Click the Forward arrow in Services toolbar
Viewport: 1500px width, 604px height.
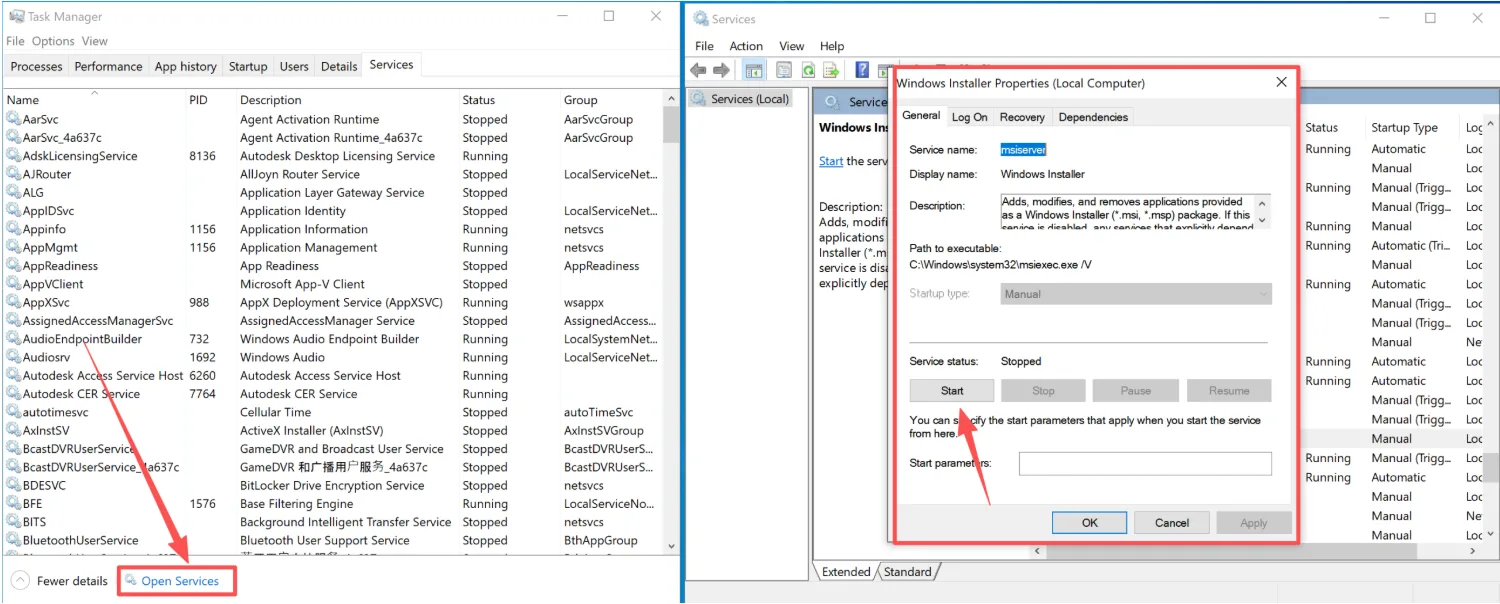pyautogui.click(x=721, y=70)
